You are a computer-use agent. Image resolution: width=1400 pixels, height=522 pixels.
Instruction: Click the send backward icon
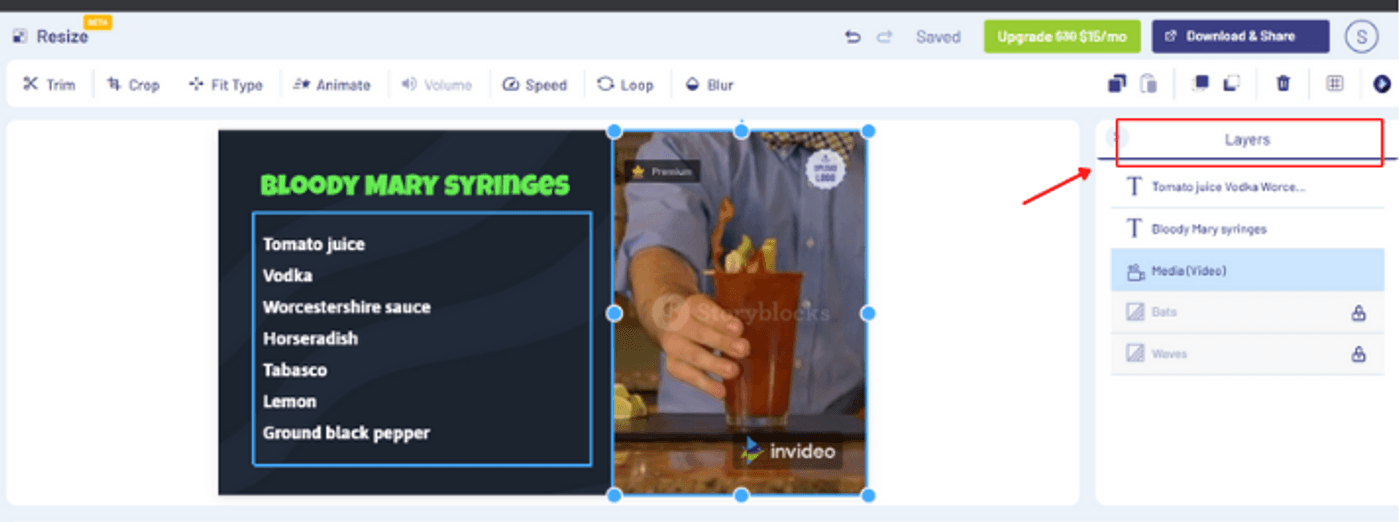(x=1232, y=84)
